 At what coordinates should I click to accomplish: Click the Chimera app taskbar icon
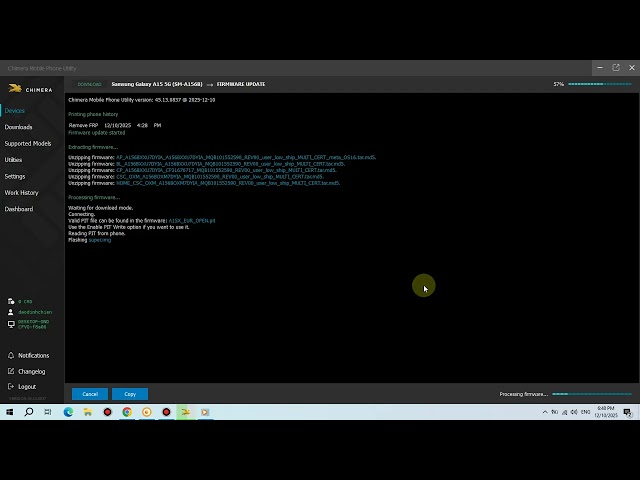coord(186,412)
